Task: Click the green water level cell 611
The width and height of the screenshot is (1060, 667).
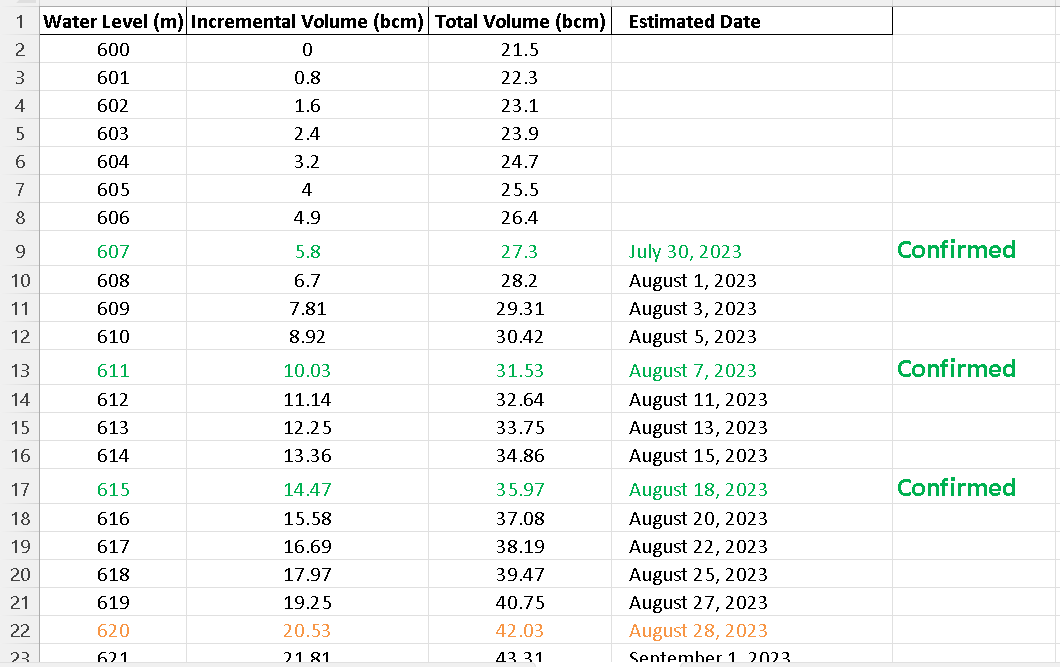Action: pyautogui.click(x=113, y=370)
